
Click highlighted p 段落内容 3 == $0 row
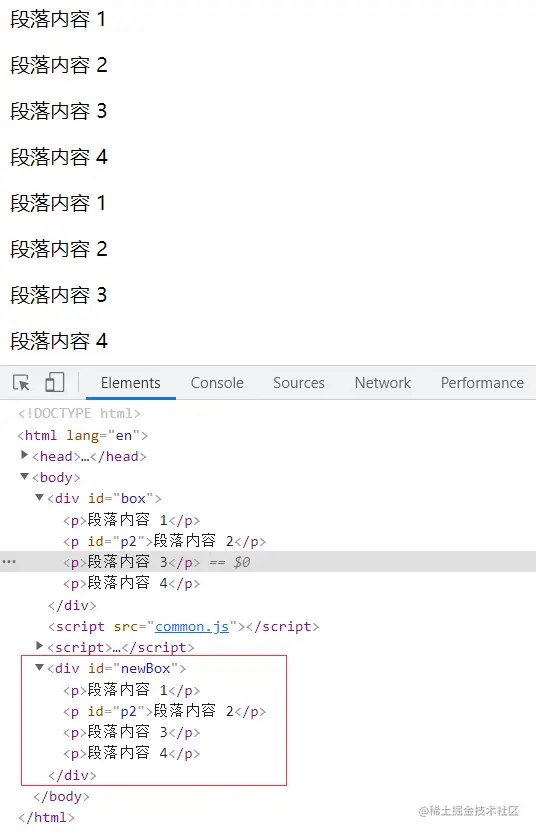268,562
